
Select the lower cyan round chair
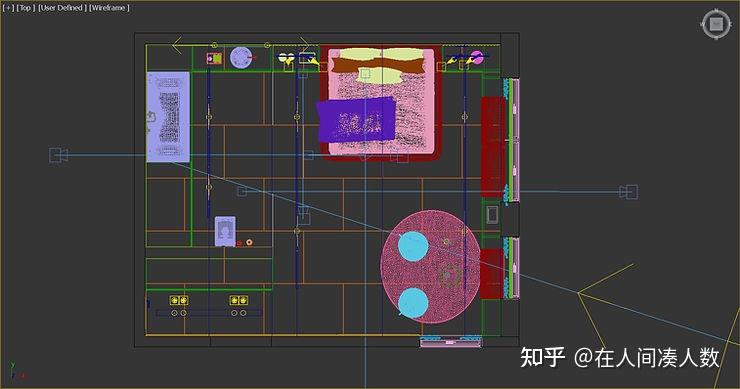tap(413, 303)
